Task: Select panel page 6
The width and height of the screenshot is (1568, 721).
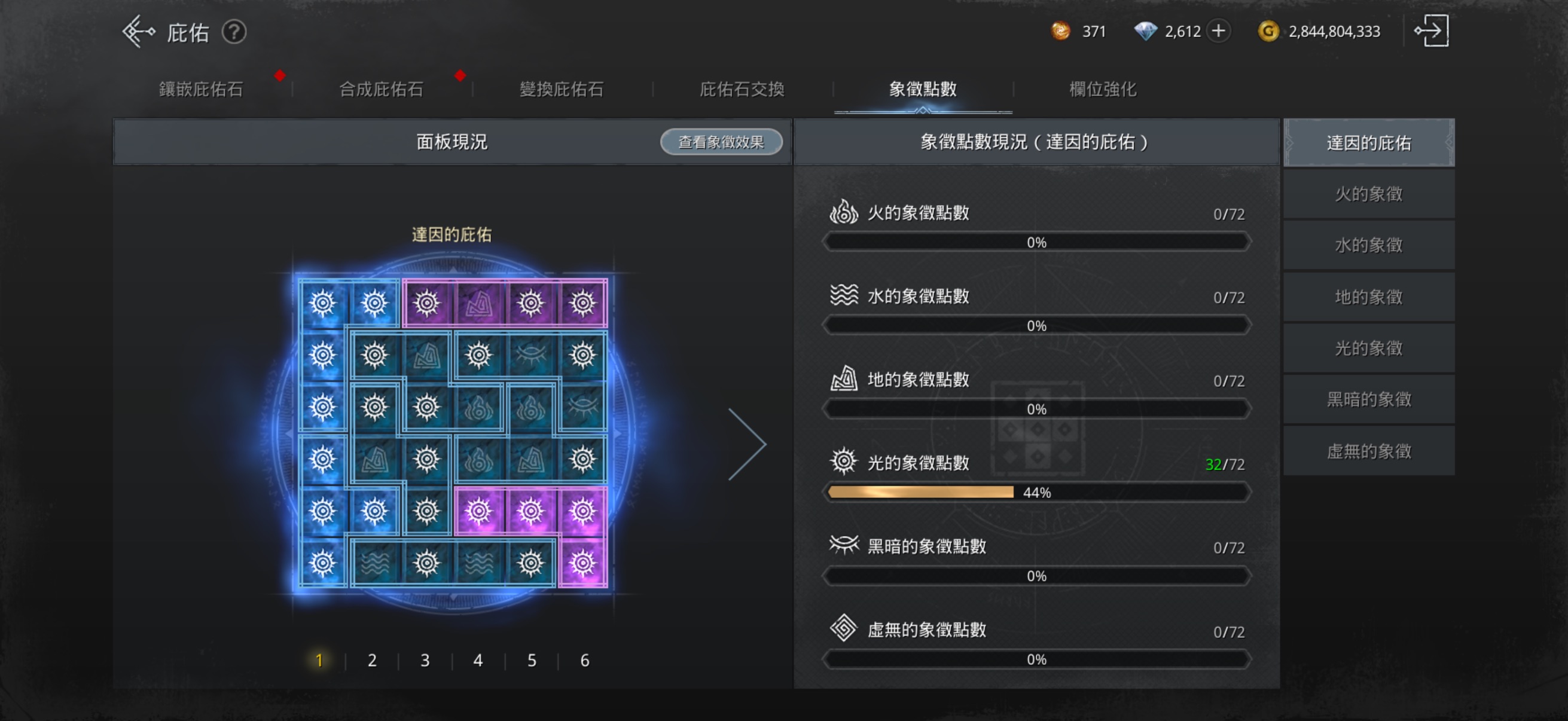Action: click(x=584, y=660)
